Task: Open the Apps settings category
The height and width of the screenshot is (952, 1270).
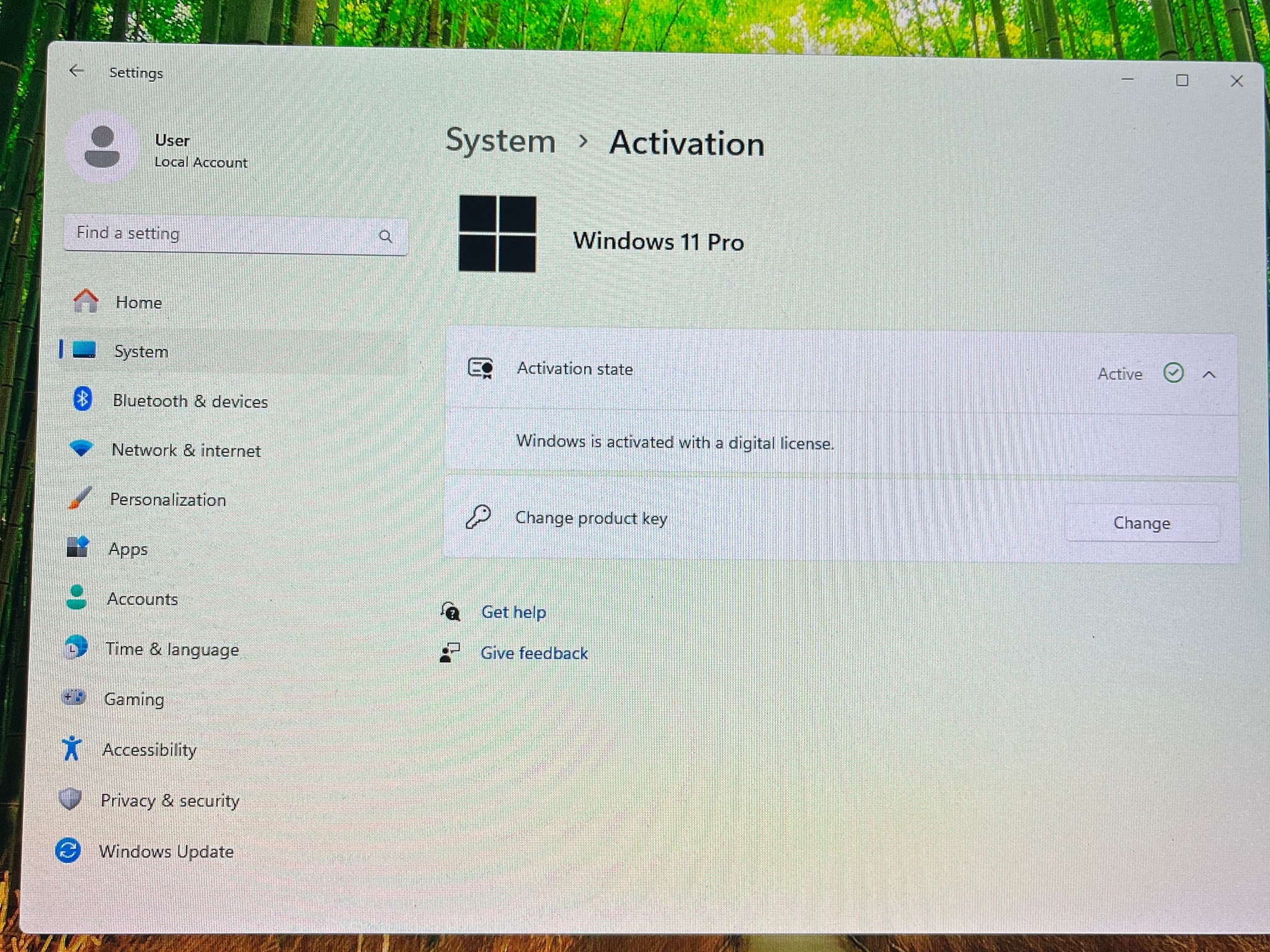Action: click(x=128, y=549)
